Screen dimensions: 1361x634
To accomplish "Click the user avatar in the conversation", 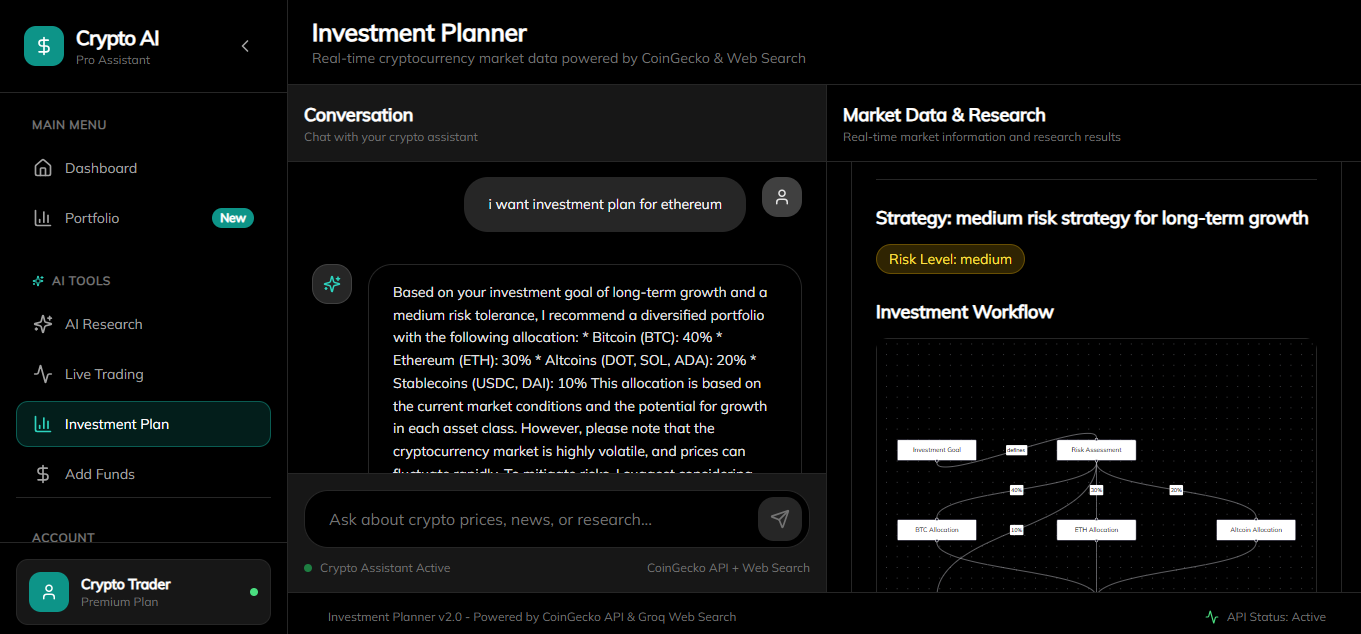I will 782,197.
